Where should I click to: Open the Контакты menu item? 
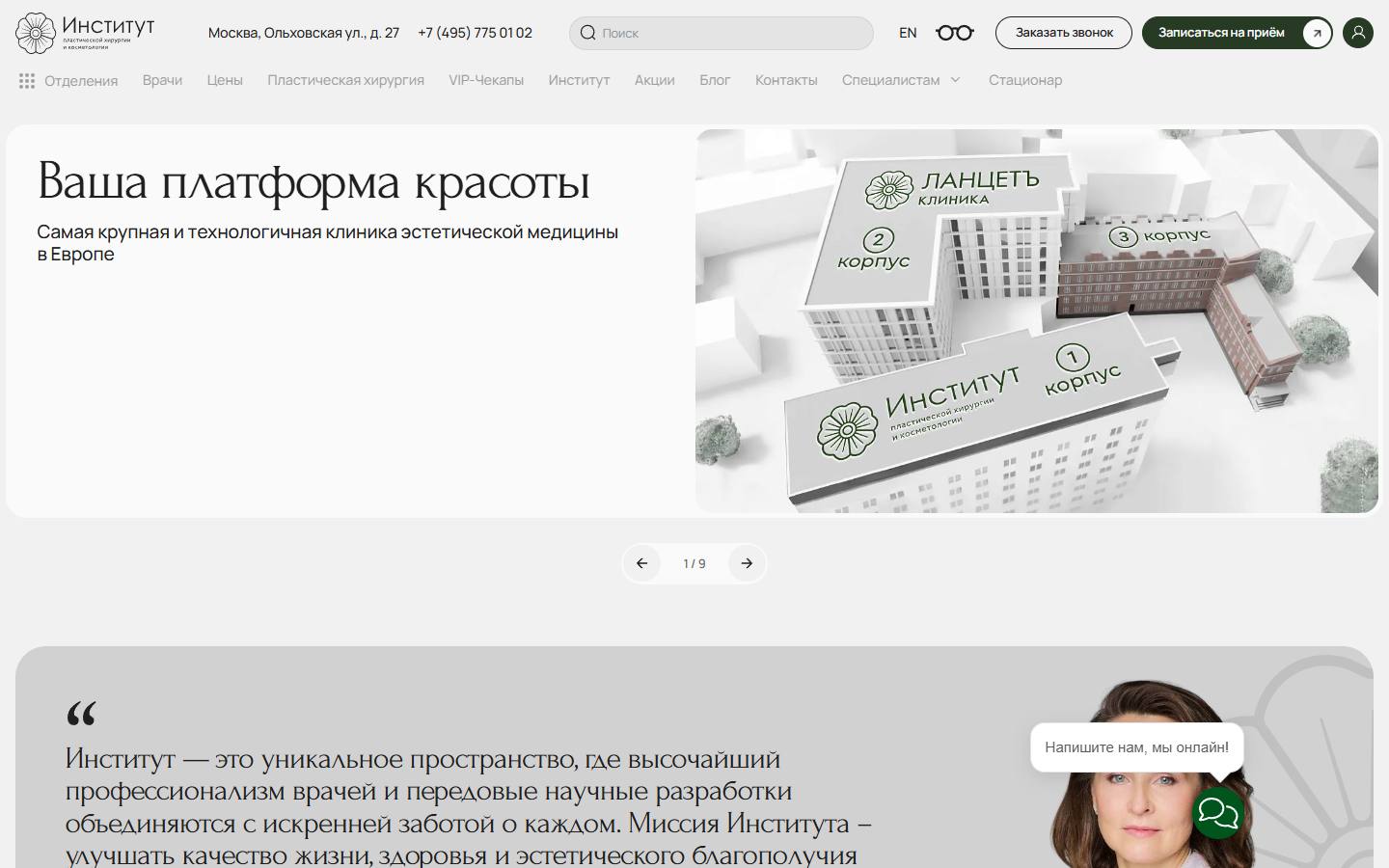click(x=786, y=80)
